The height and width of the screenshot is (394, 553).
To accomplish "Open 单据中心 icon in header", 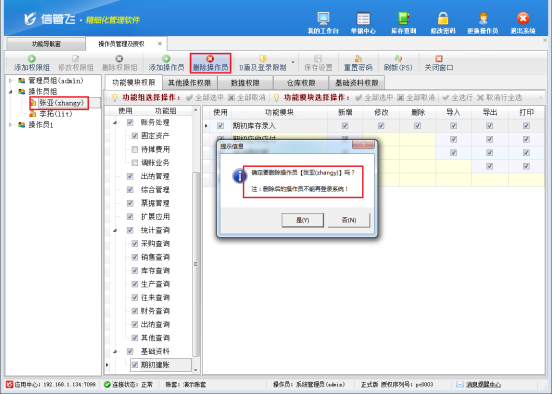I will pos(363,18).
